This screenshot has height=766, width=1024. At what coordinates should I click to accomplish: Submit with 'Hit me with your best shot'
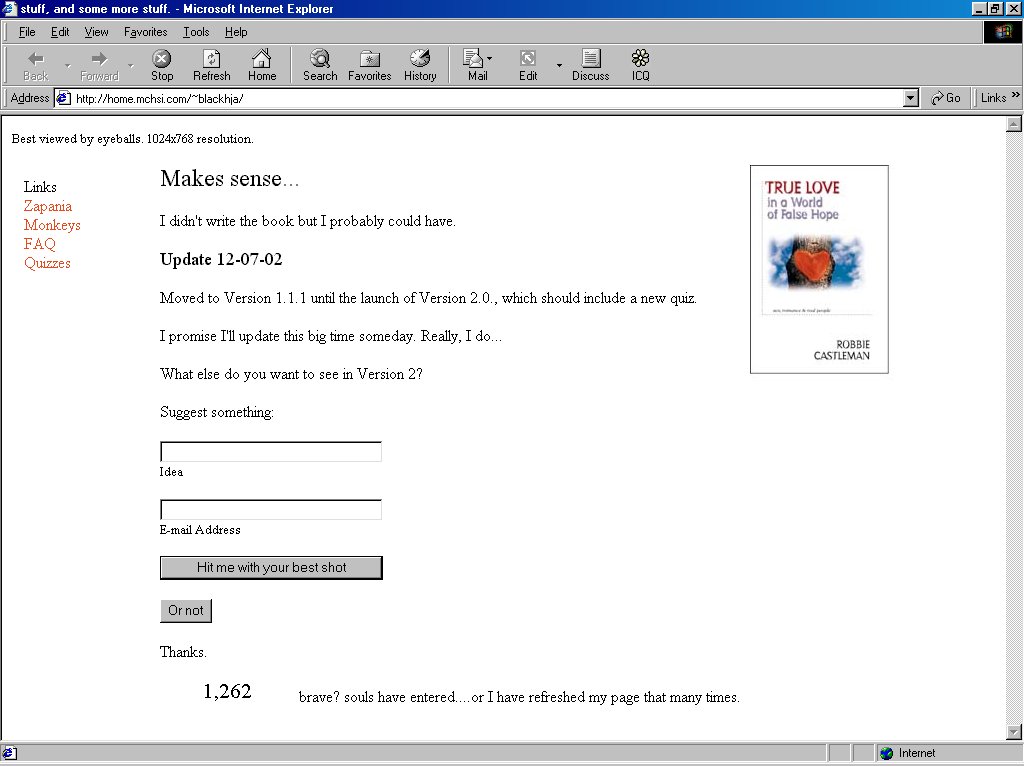pyautogui.click(x=271, y=567)
